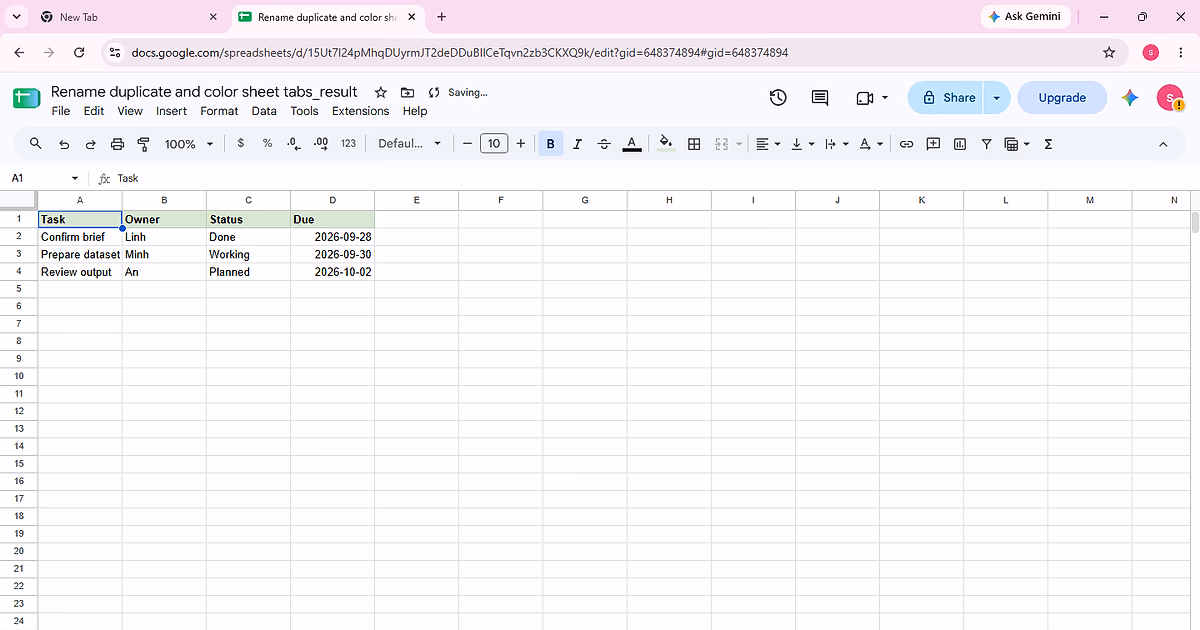Open the fill color picker
This screenshot has height=630, width=1200.
(x=667, y=144)
